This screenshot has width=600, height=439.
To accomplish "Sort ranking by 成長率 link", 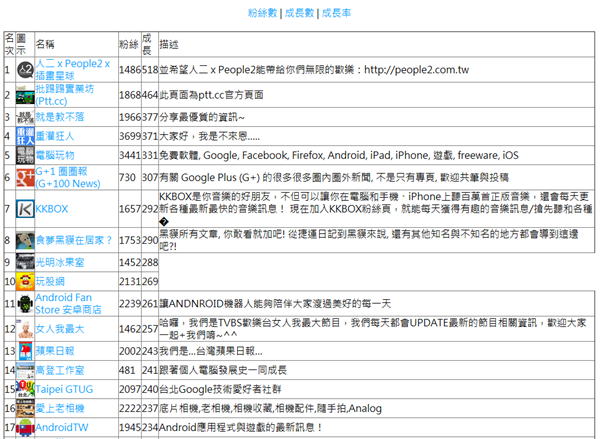I will click(336, 13).
